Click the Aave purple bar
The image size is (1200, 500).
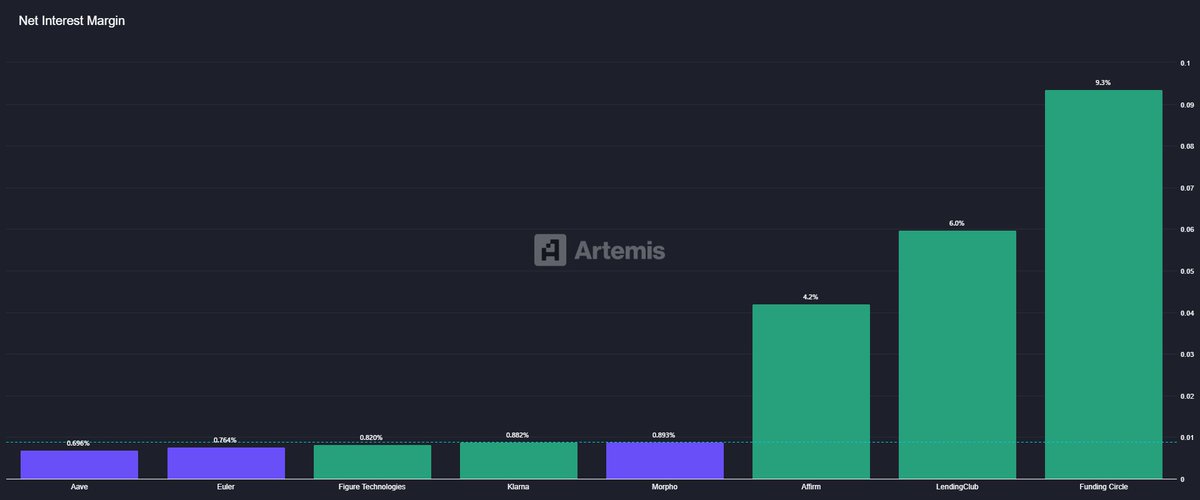[79, 465]
